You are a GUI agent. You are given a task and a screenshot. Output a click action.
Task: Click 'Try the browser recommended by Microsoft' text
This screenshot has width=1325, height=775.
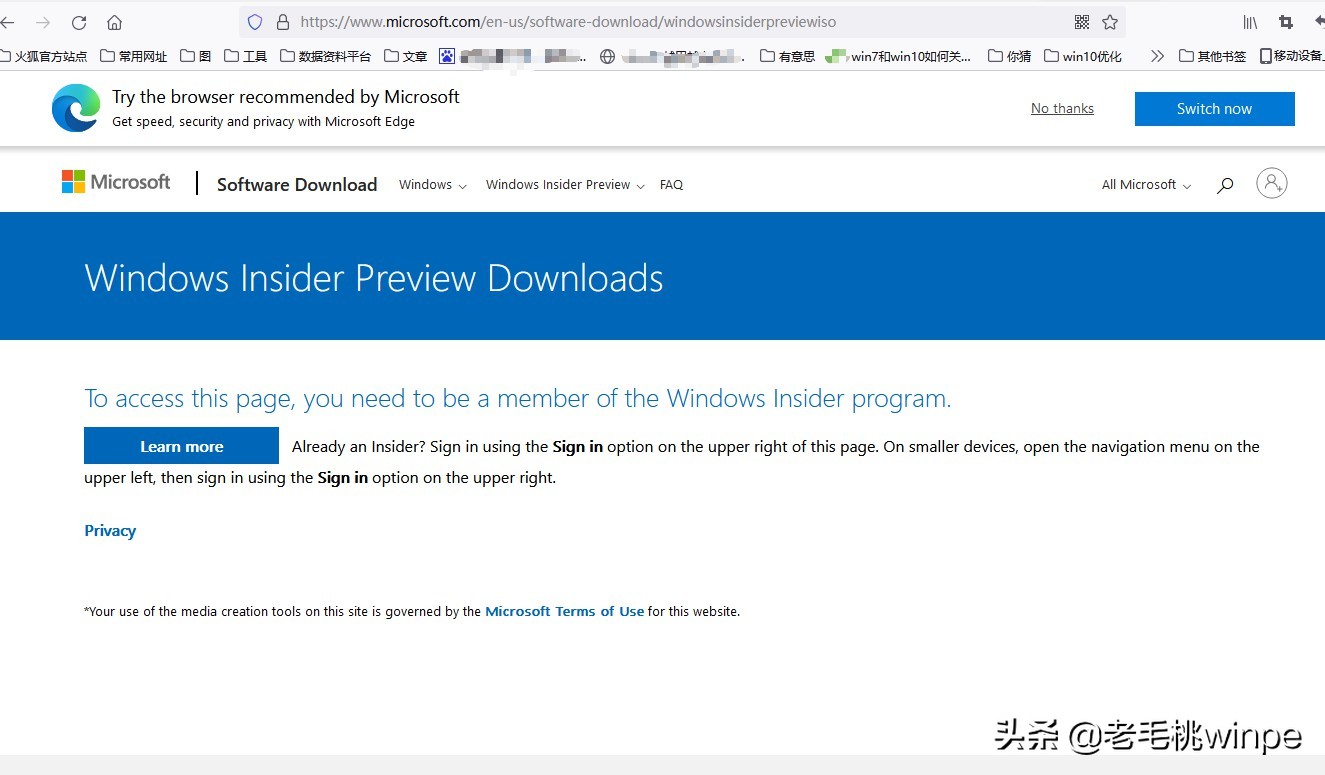[x=286, y=97]
